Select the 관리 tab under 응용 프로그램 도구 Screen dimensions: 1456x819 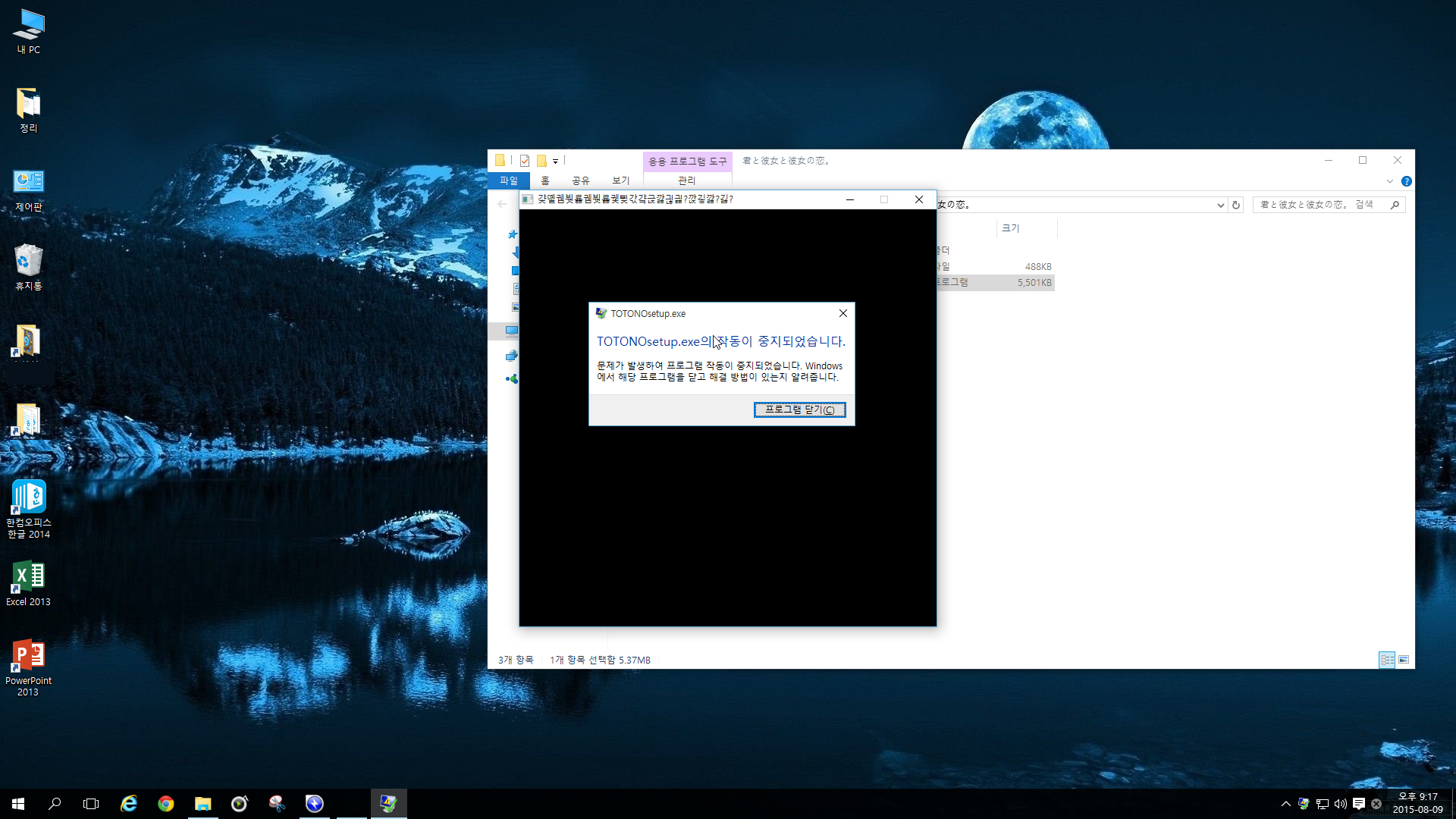687,180
